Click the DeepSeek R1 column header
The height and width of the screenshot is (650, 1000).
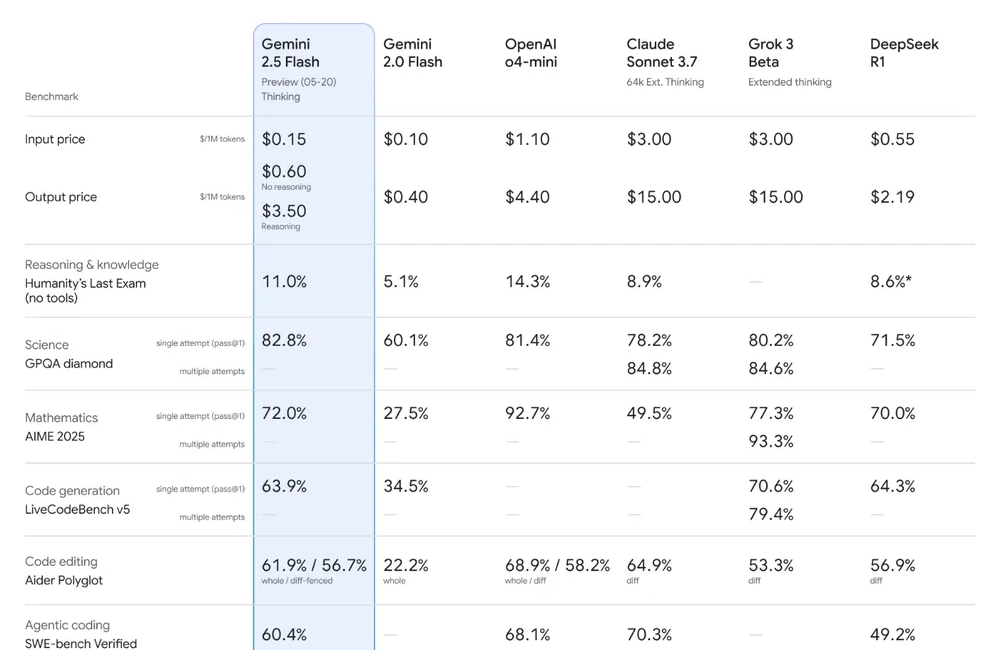(904, 53)
